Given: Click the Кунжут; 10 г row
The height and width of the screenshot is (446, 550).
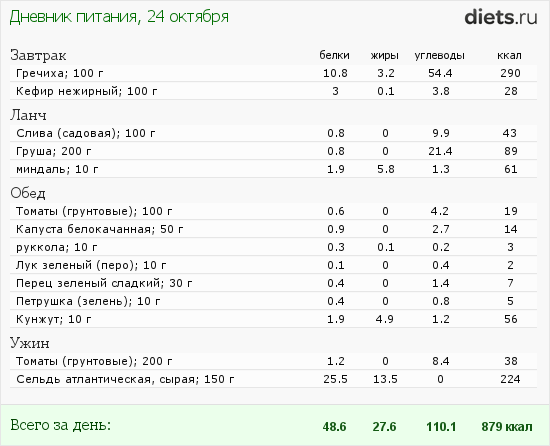Looking at the screenshot, I should pyautogui.click(x=273, y=319).
